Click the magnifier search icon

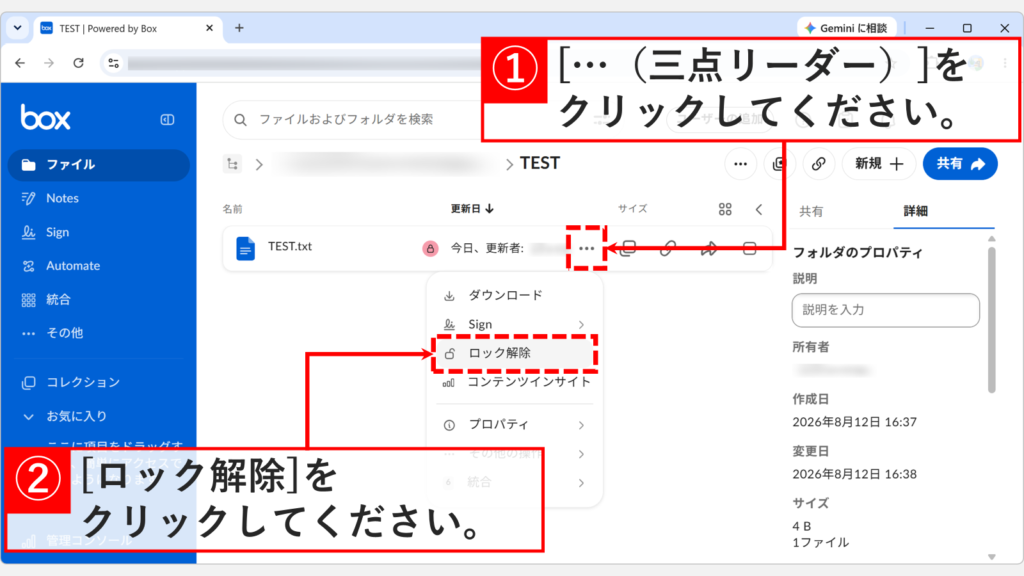[240, 120]
